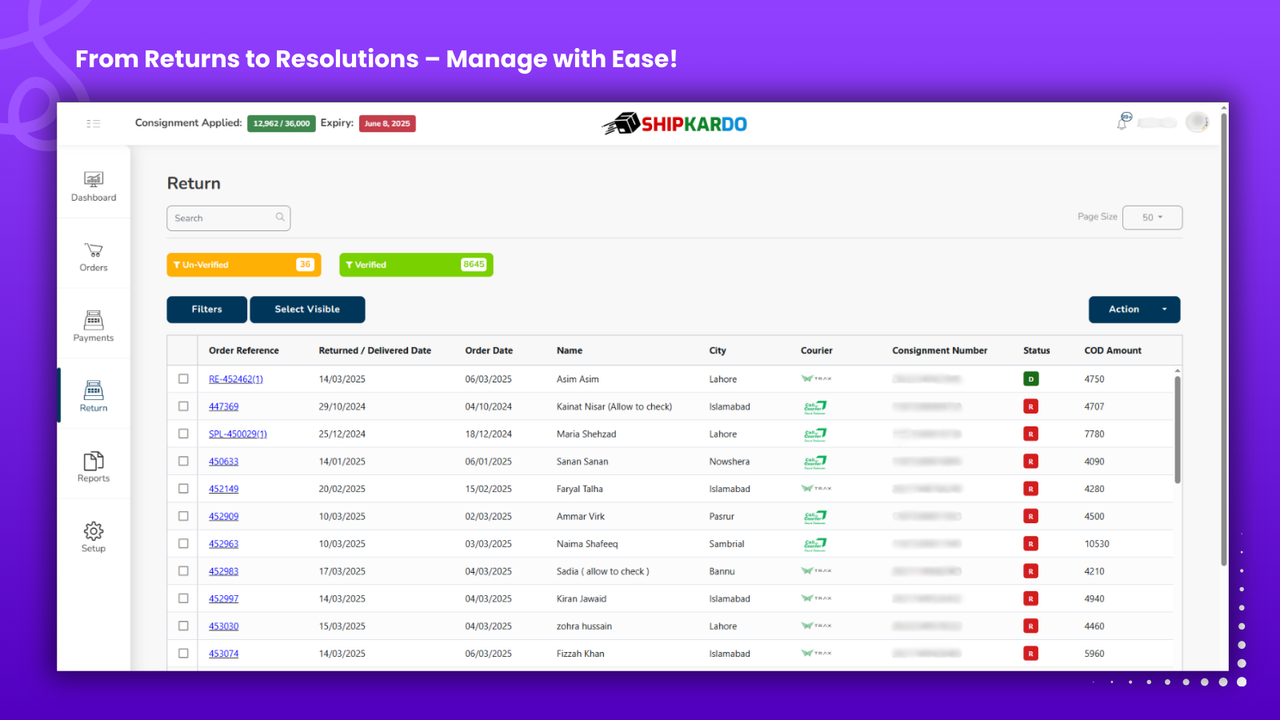
Task: Click courier logo in zohra hussain row
Action: 816,626
